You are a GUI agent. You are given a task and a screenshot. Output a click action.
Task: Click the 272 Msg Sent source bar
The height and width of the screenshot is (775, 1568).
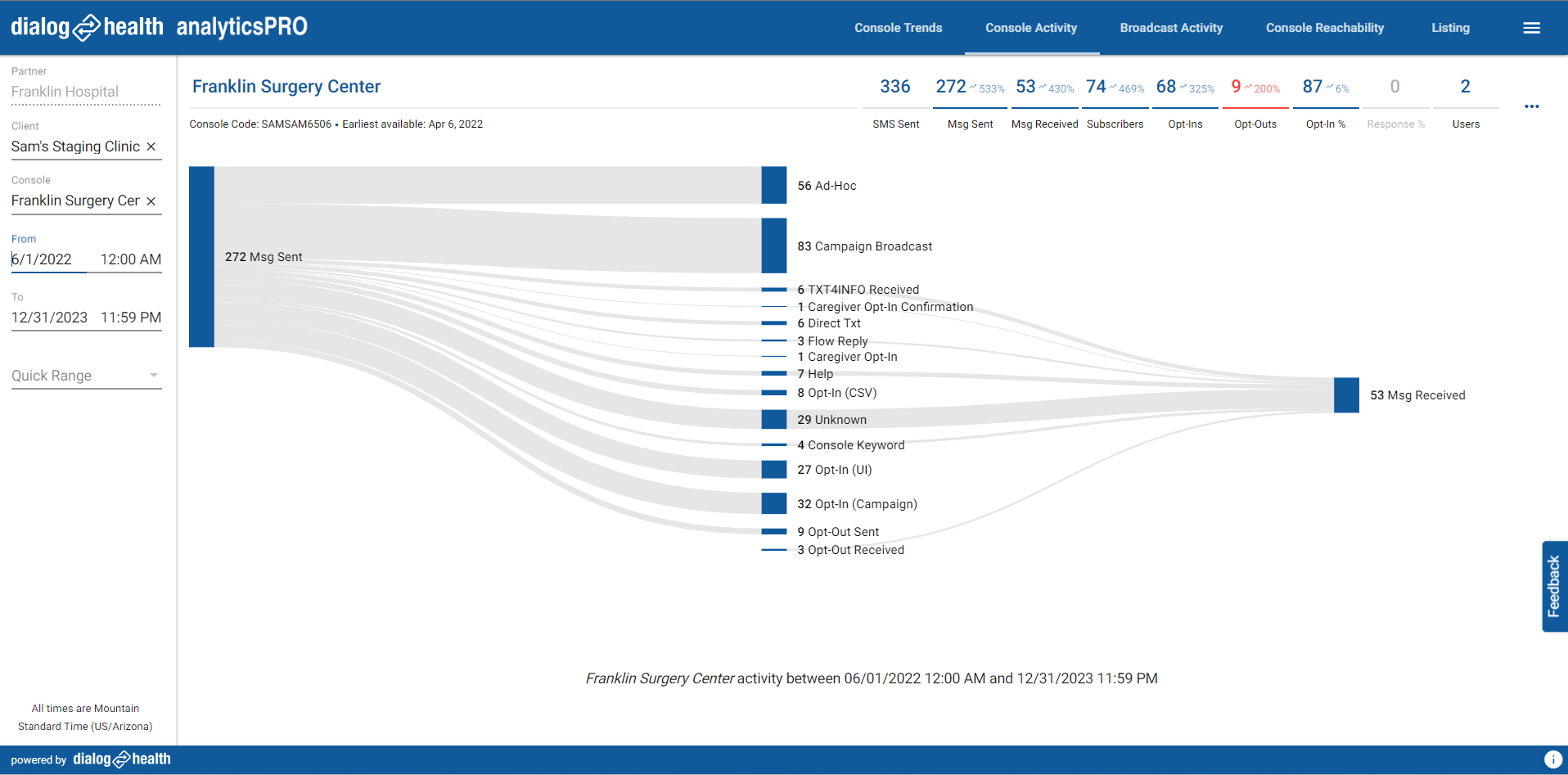(x=201, y=257)
